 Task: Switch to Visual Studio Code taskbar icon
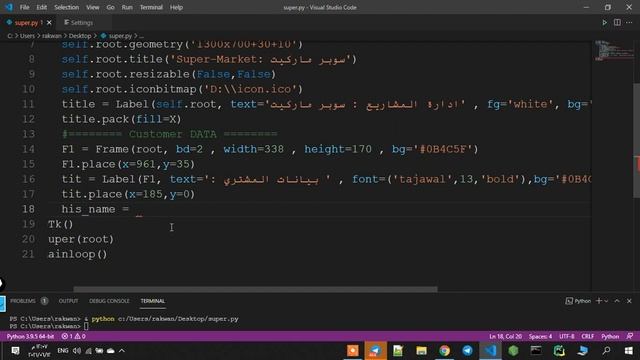click(x=490, y=351)
